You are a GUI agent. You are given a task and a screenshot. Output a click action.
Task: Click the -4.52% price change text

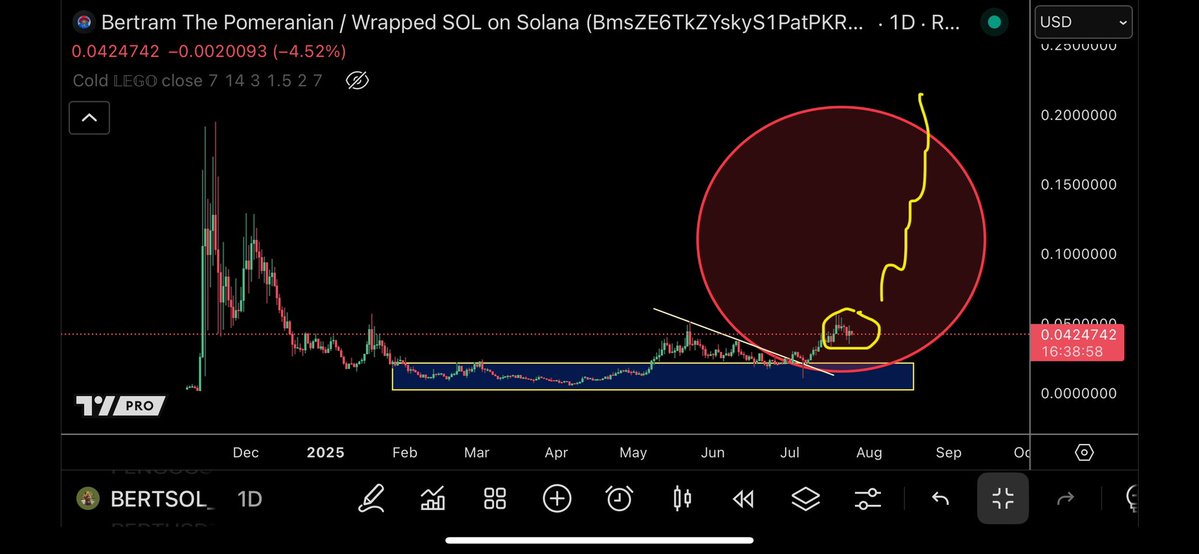click(309, 51)
